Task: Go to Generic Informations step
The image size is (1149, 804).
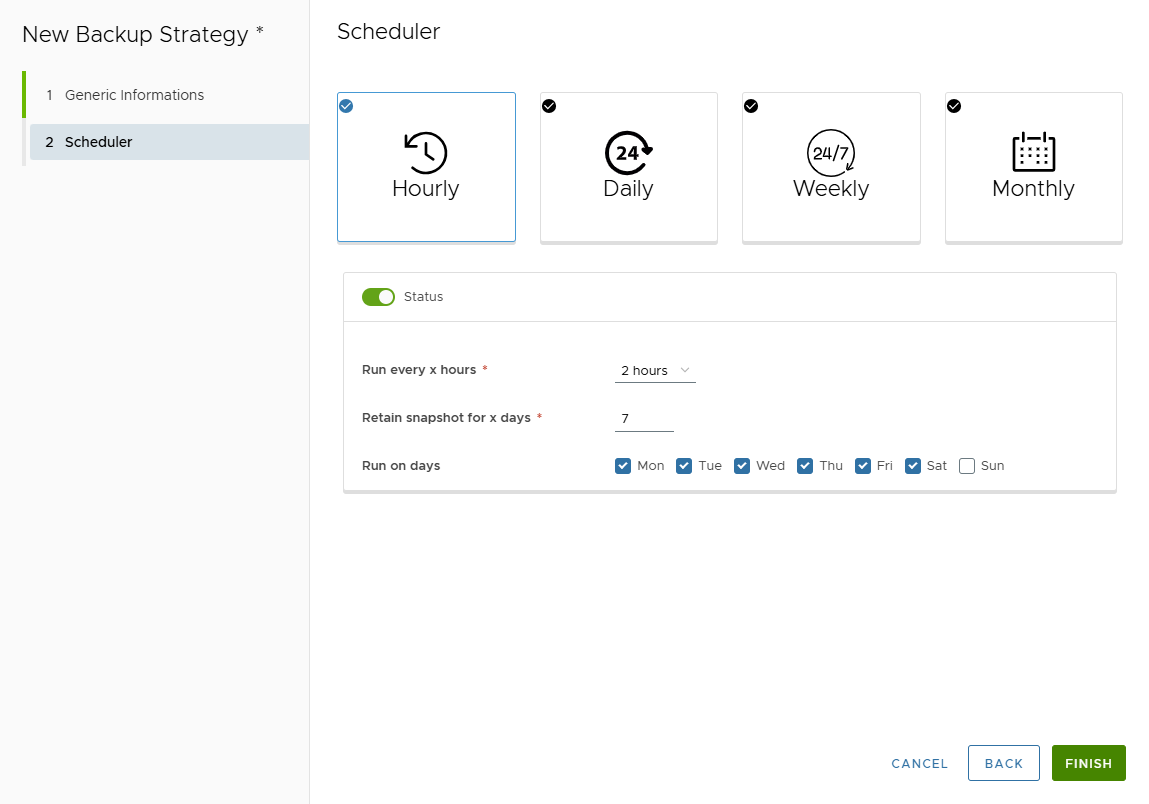Action: coord(134,95)
